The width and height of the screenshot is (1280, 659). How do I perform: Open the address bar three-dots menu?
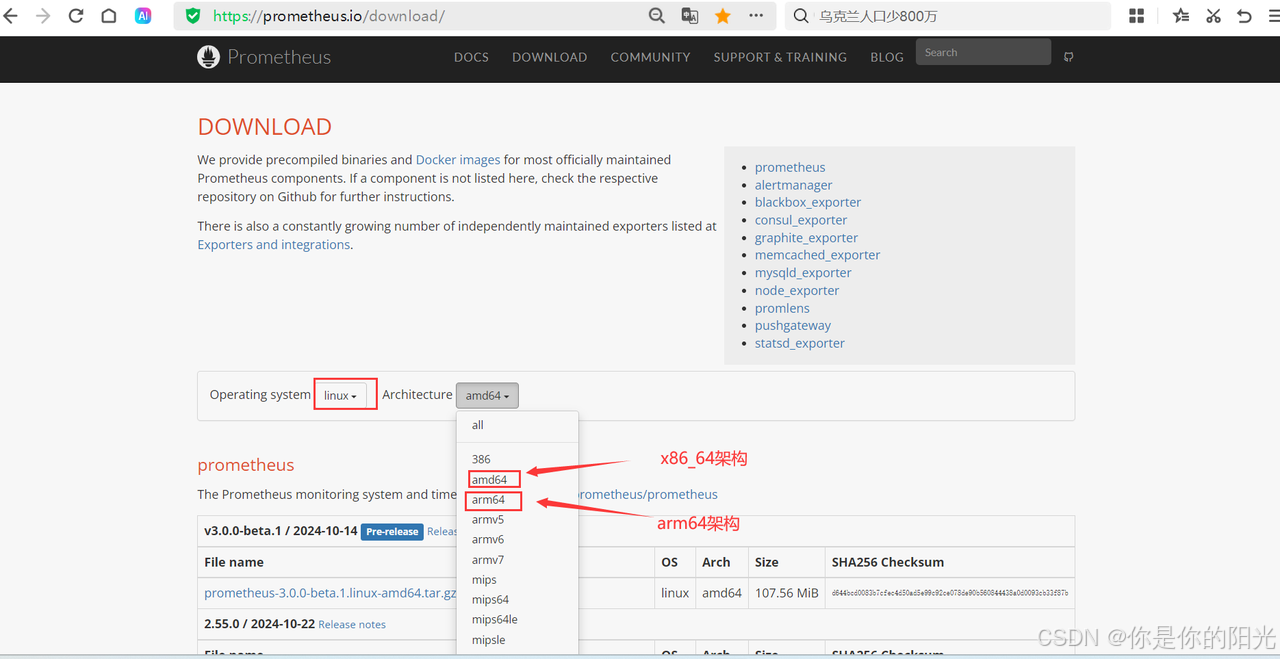pos(756,16)
